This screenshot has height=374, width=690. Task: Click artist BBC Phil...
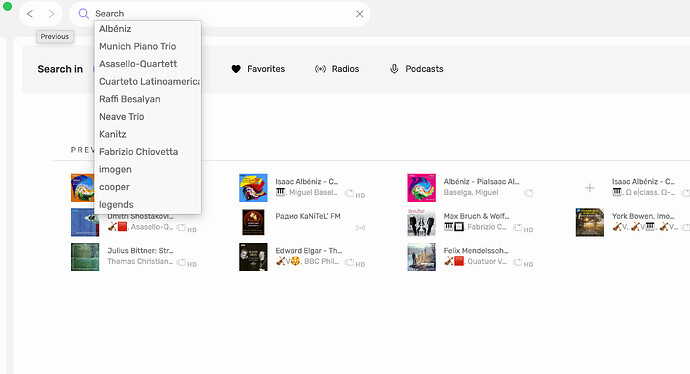pos(322,261)
